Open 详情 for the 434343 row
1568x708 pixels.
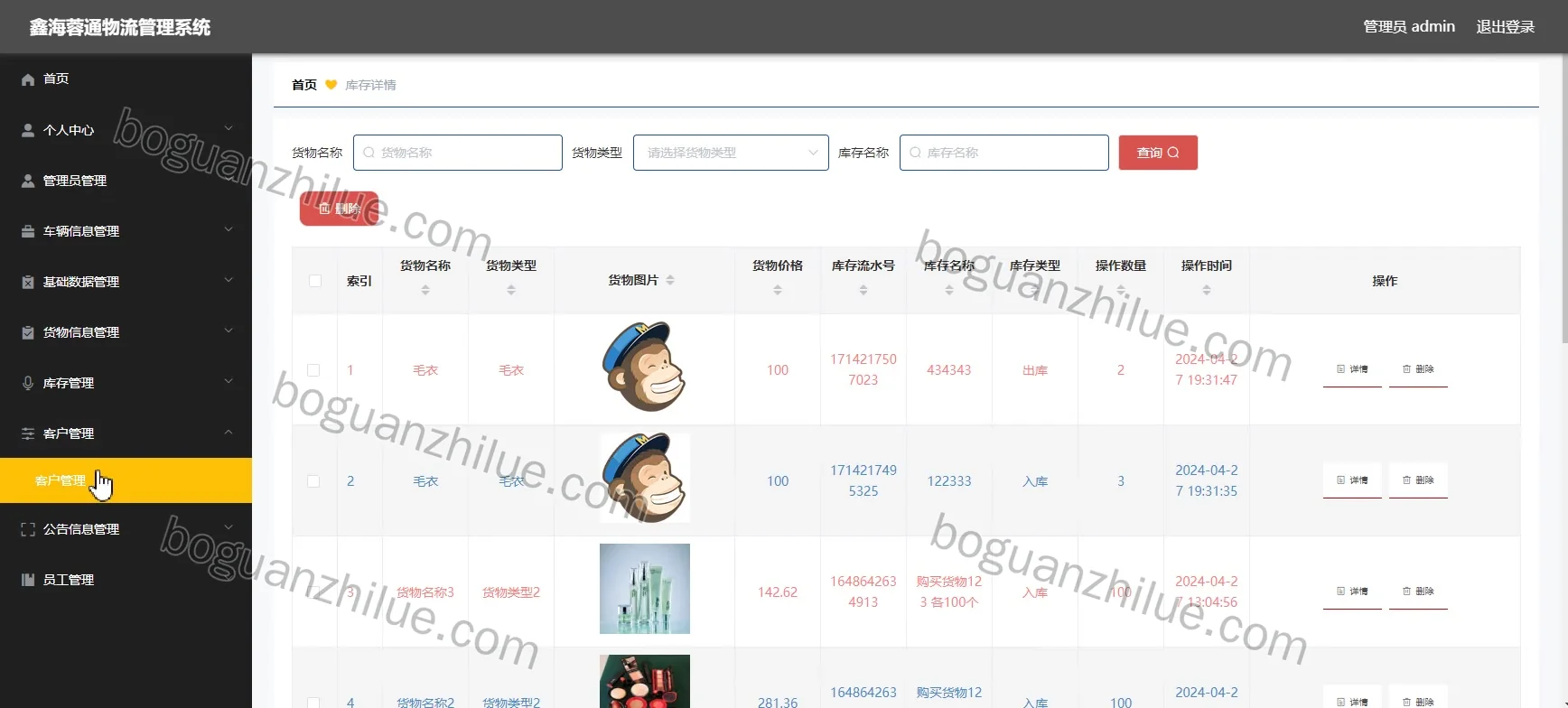[x=1352, y=369]
